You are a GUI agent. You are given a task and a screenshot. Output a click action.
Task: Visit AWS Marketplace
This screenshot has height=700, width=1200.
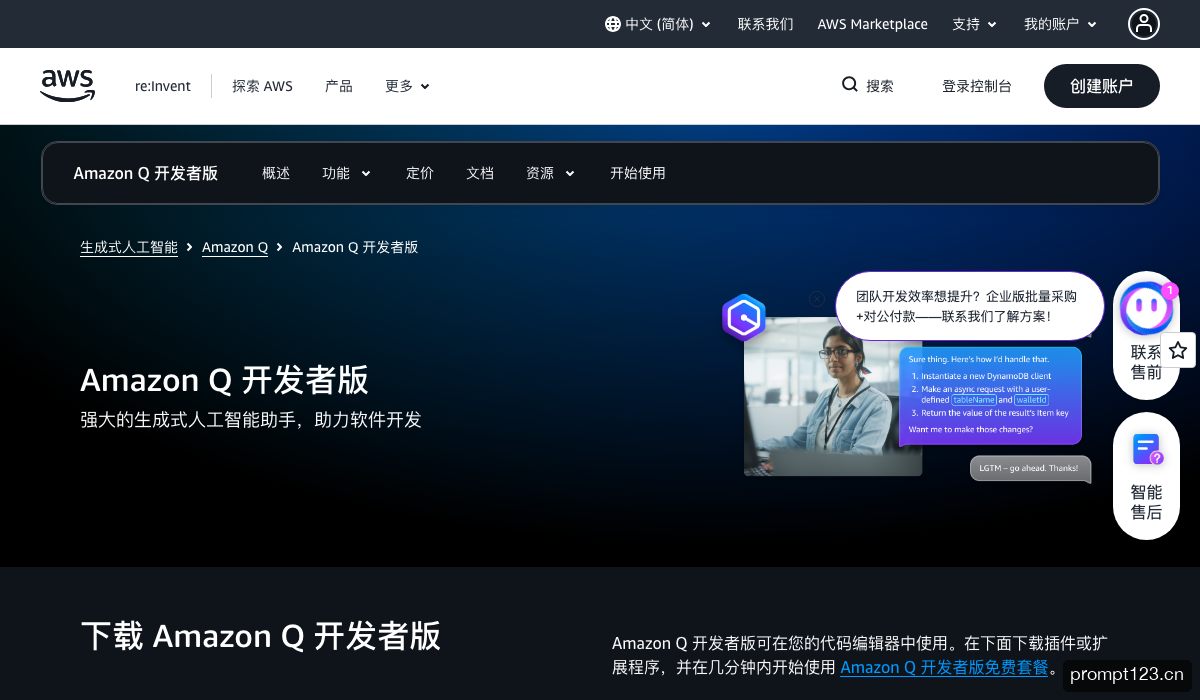click(x=873, y=24)
